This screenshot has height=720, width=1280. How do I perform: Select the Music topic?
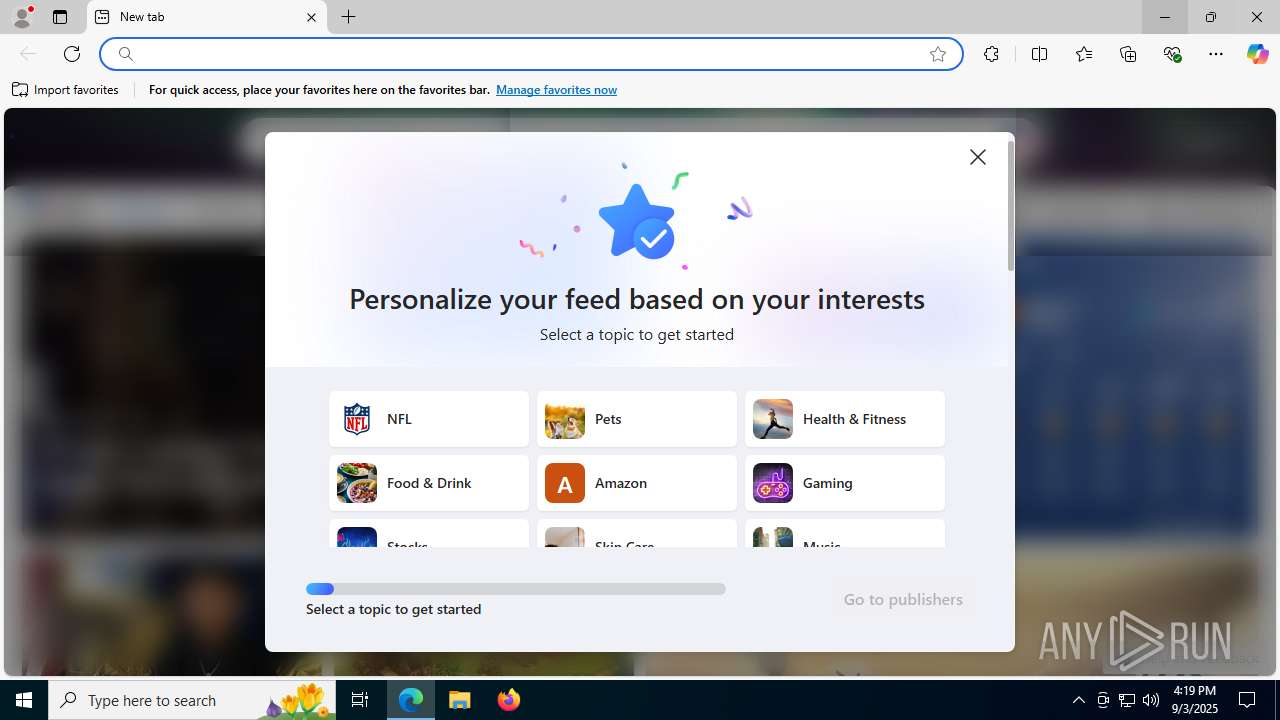click(845, 534)
